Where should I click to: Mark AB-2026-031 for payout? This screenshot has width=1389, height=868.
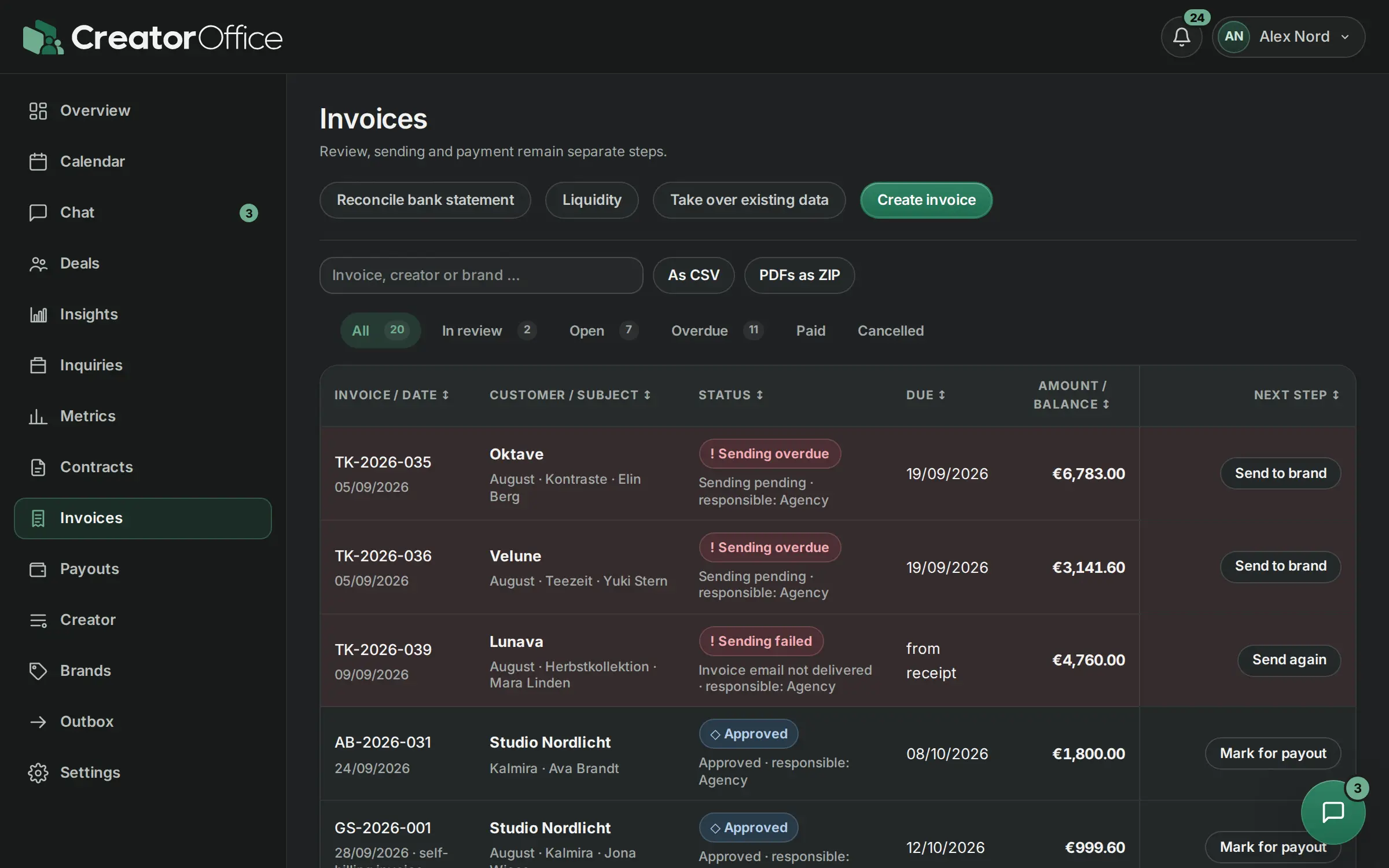coord(1273,753)
